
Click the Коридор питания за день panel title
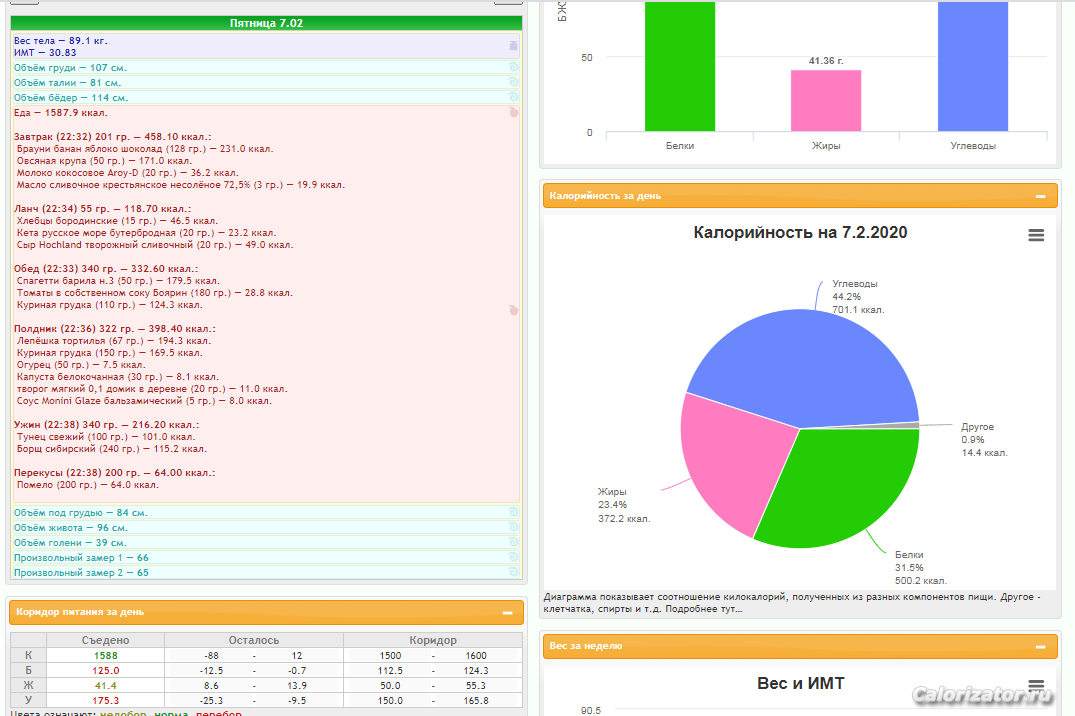tap(80, 612)
